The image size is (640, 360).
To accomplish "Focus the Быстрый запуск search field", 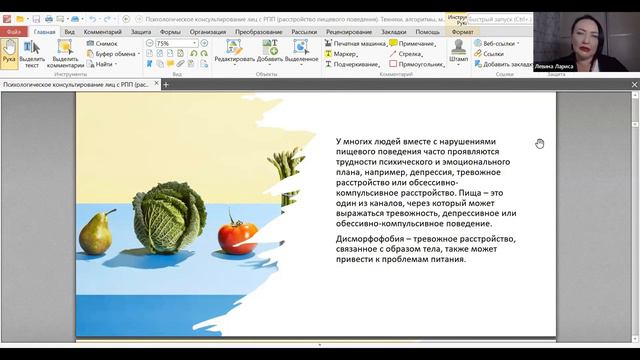I will [x=500, y=19].
